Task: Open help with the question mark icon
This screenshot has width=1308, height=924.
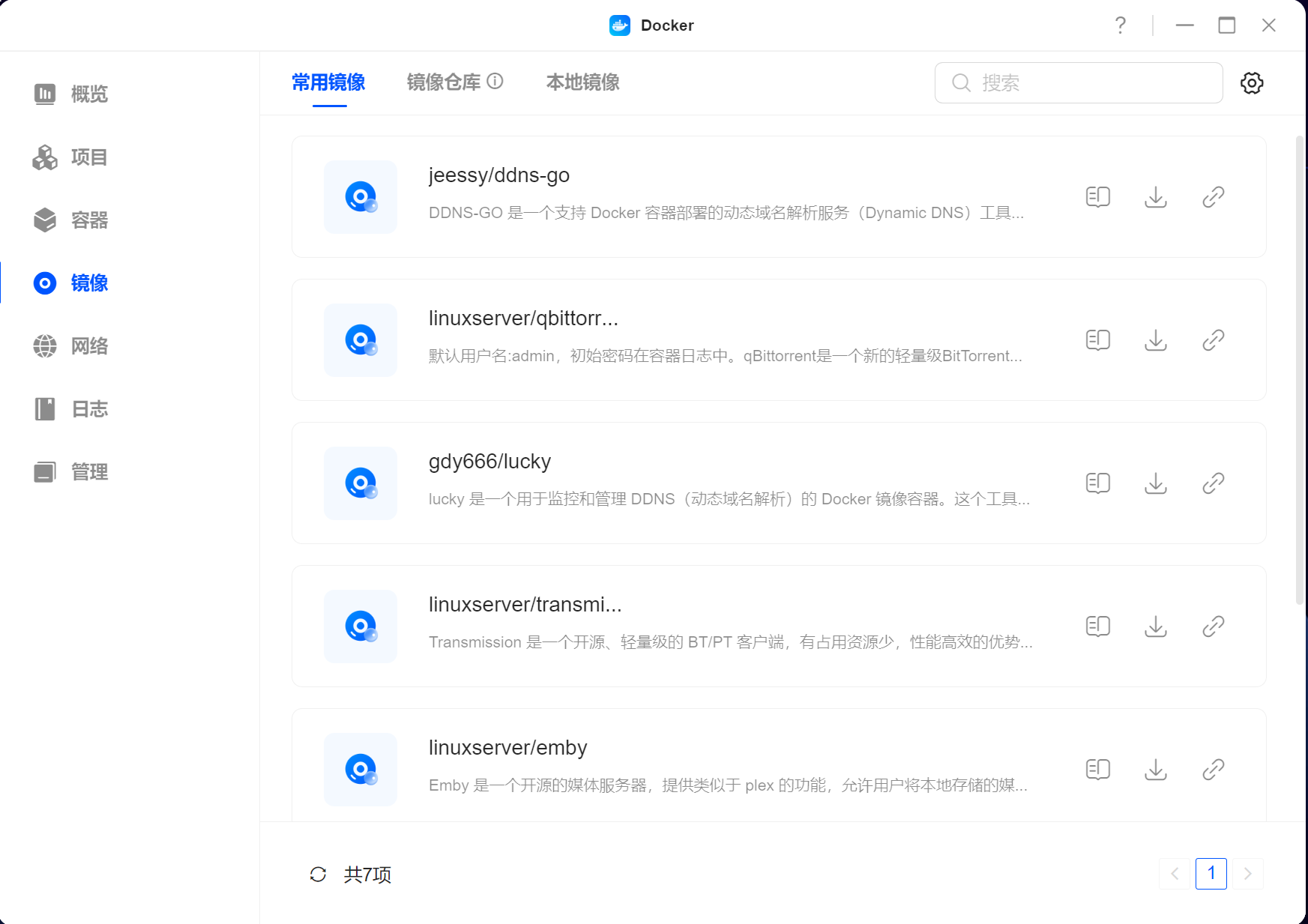Action: click(1121, 25)
